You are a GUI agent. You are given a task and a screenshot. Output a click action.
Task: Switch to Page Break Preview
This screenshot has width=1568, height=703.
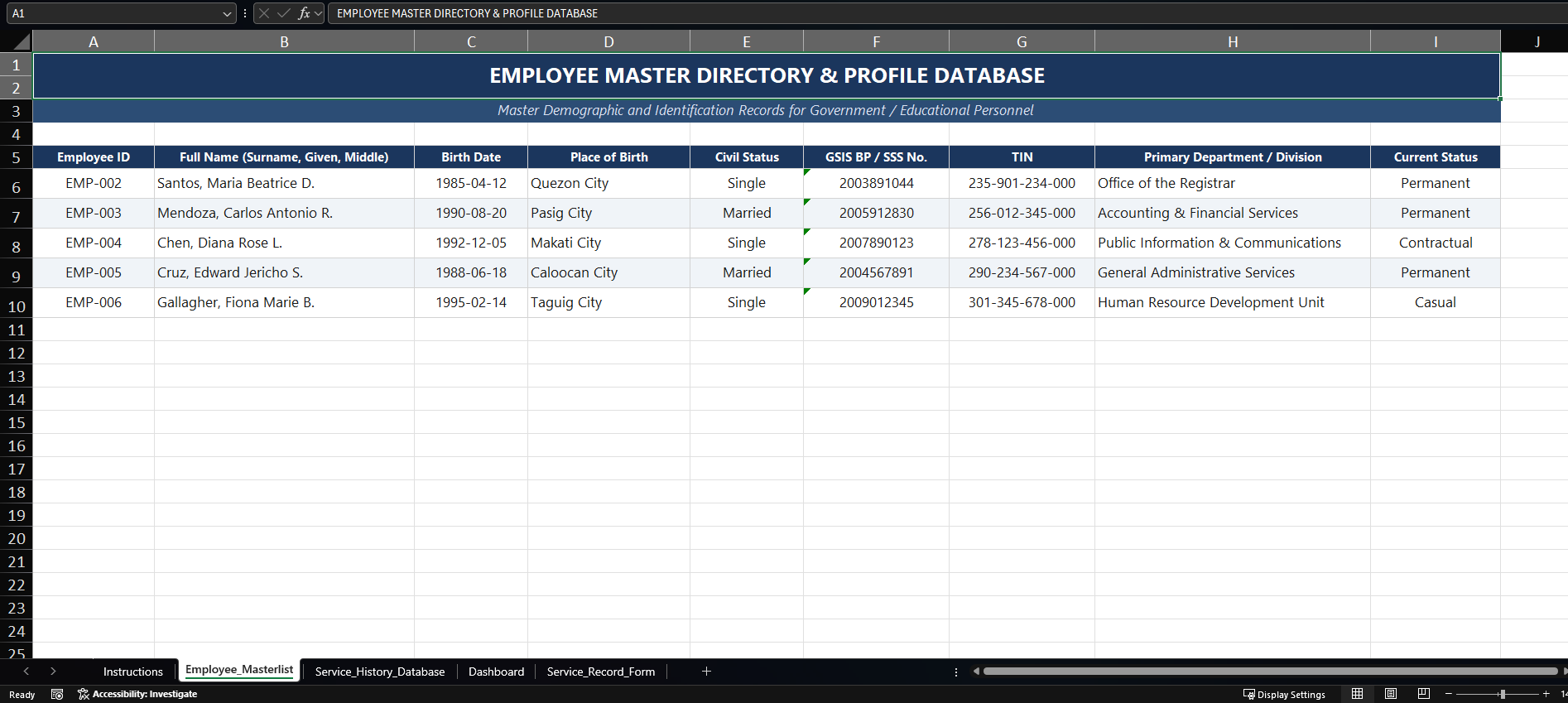pyautogui.click(x=1424, y=694)
